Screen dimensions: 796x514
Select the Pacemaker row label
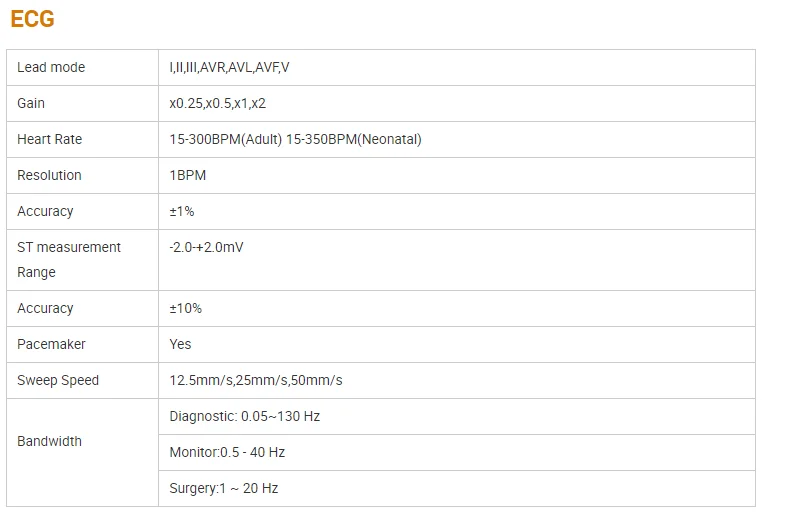51,345
